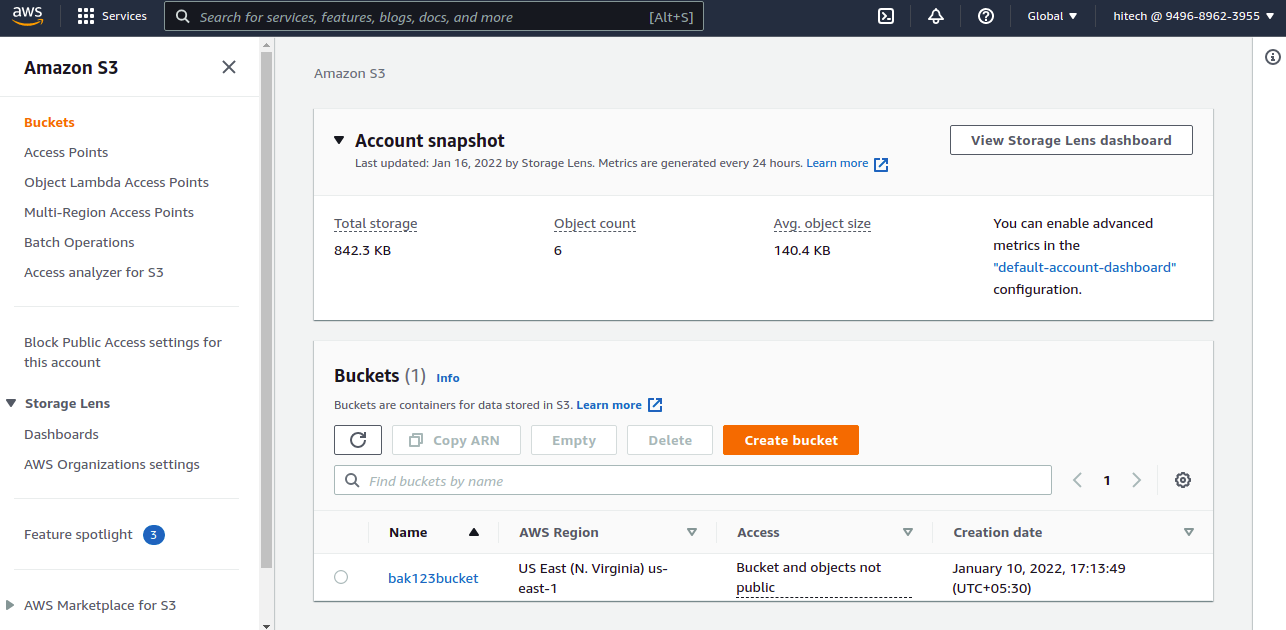Viewport: 1286px width, 630px height.
Task: Click the top search services field
Action: click(434, 16)
